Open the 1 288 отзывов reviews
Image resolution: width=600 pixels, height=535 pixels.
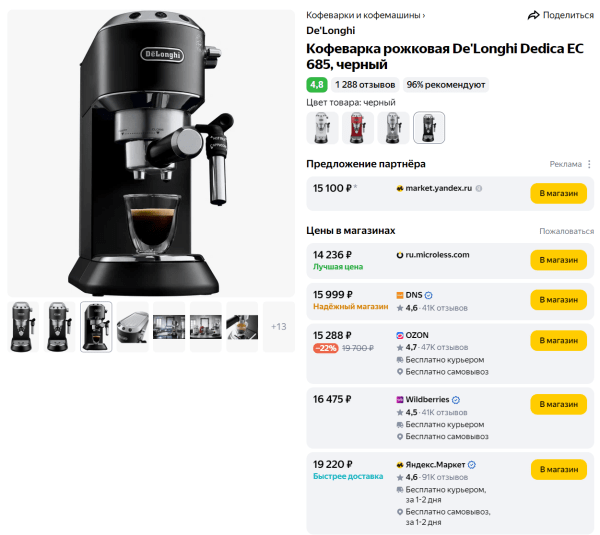coord(365,85)
